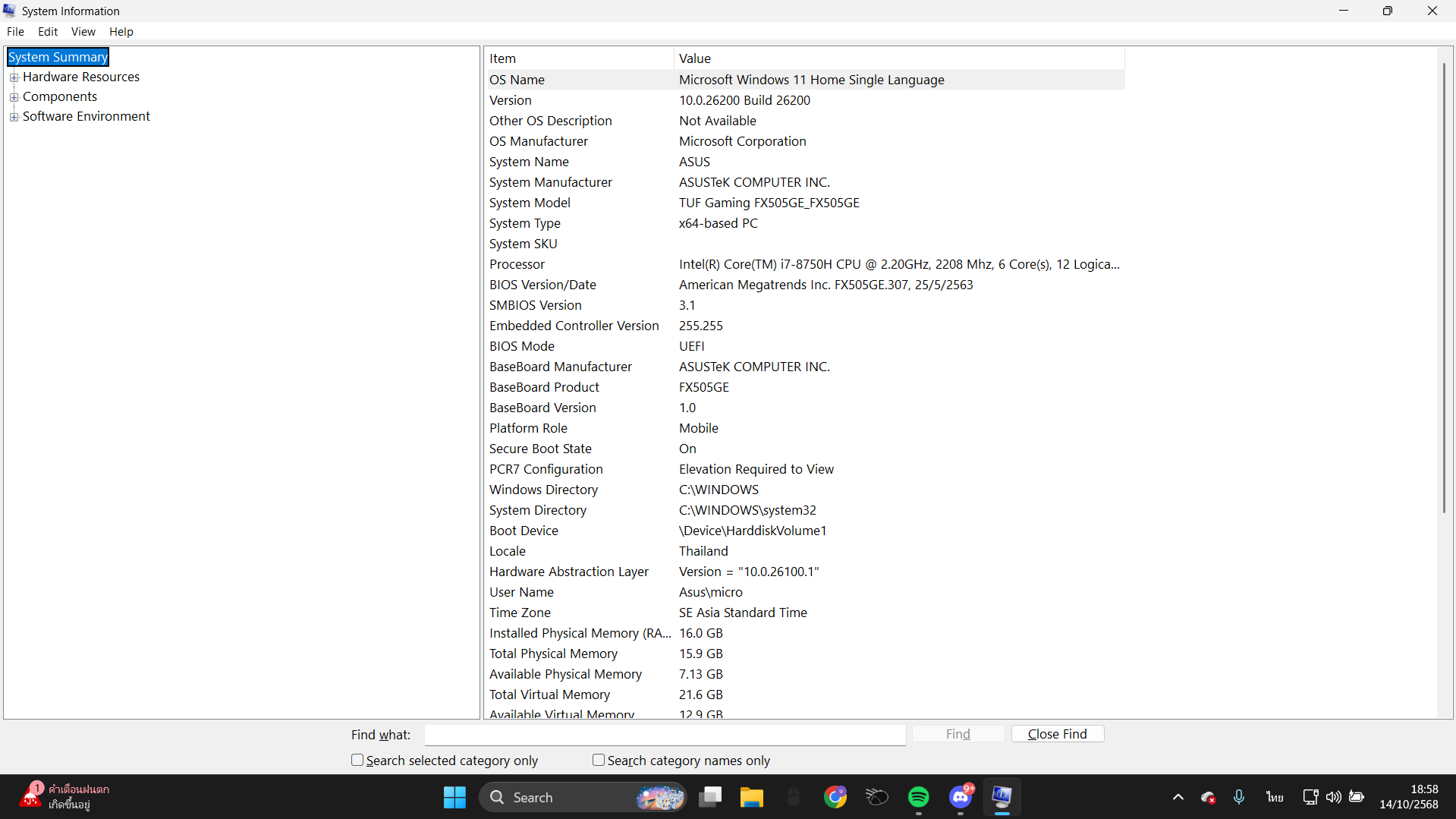This screenshot has width=1456, height=819.
Task: Expand the Components node
Action: [14, 97]
